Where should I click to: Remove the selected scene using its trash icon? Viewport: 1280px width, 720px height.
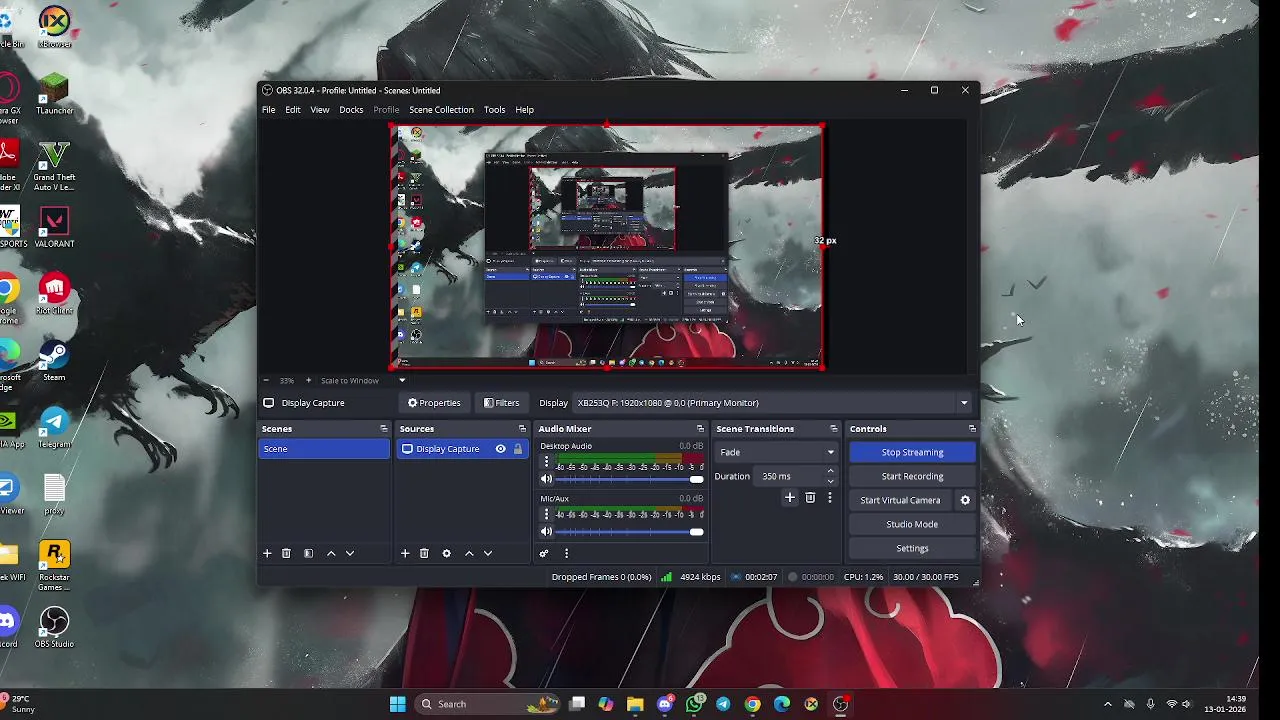coord(286,553)
